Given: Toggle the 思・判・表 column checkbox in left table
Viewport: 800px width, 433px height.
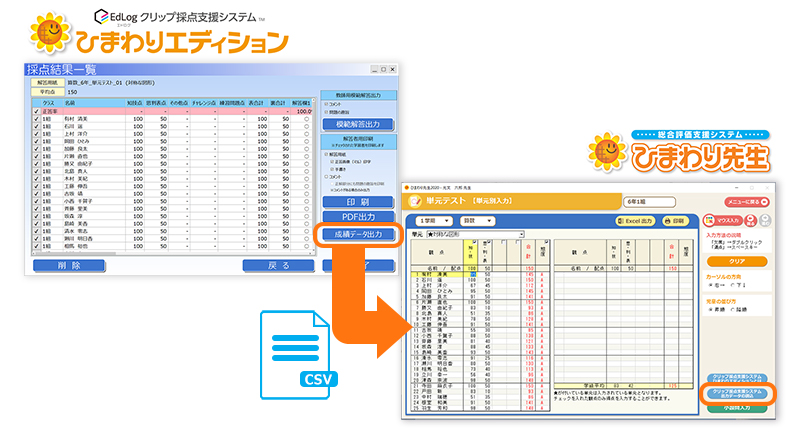Looking at the screenshot, I should 489,242.
